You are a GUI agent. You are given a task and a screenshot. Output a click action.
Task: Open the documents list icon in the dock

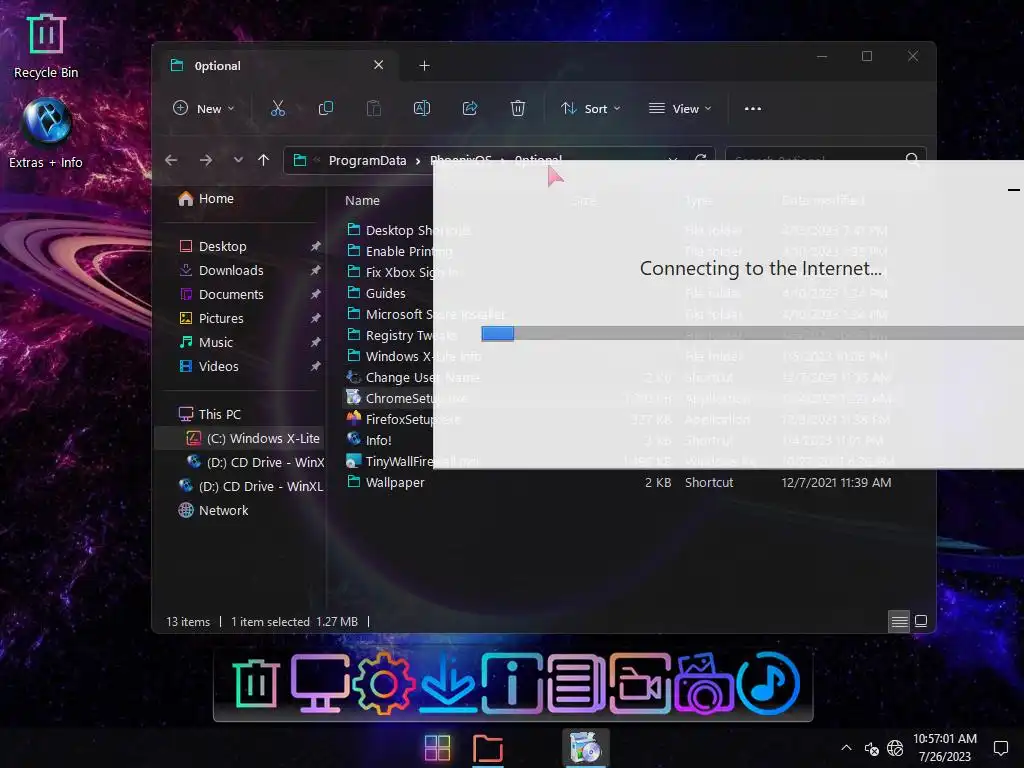576,684
